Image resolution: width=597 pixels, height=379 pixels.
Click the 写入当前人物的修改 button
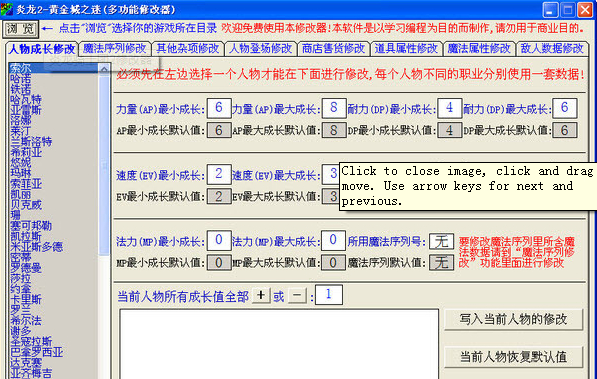[513, 319]
